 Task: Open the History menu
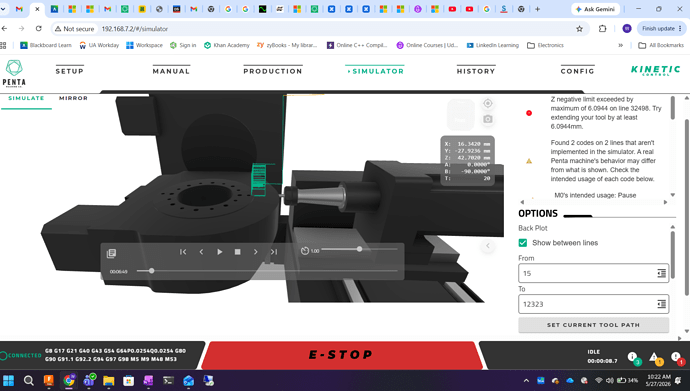476,71
